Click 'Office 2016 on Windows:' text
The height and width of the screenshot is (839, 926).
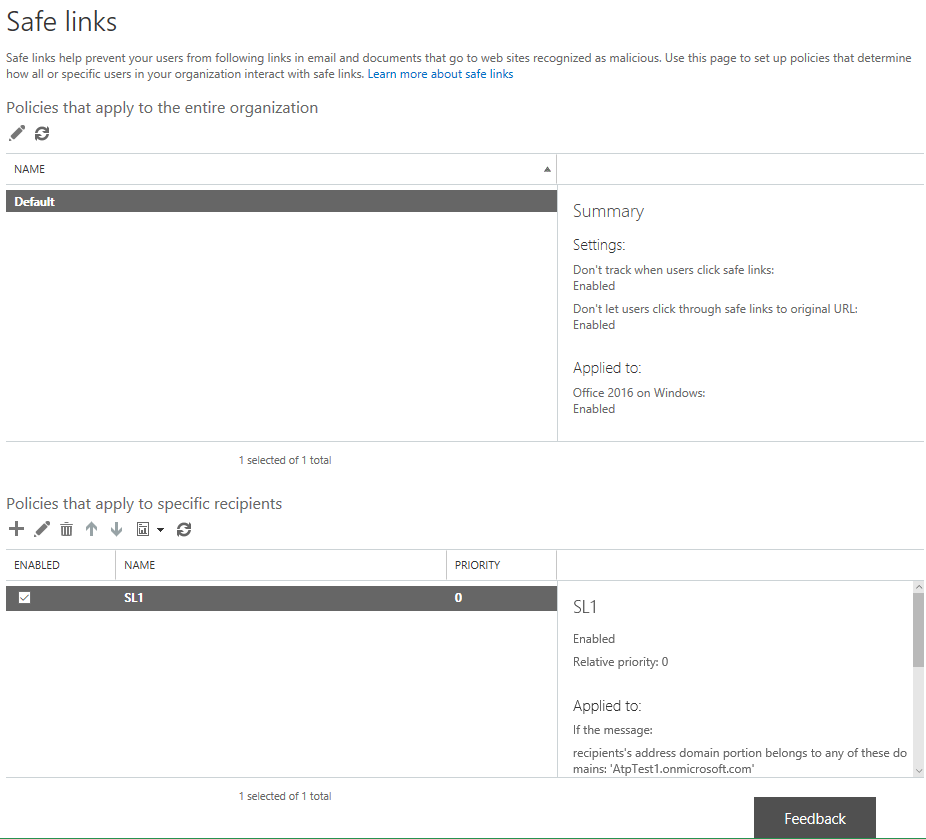[639, 393]
